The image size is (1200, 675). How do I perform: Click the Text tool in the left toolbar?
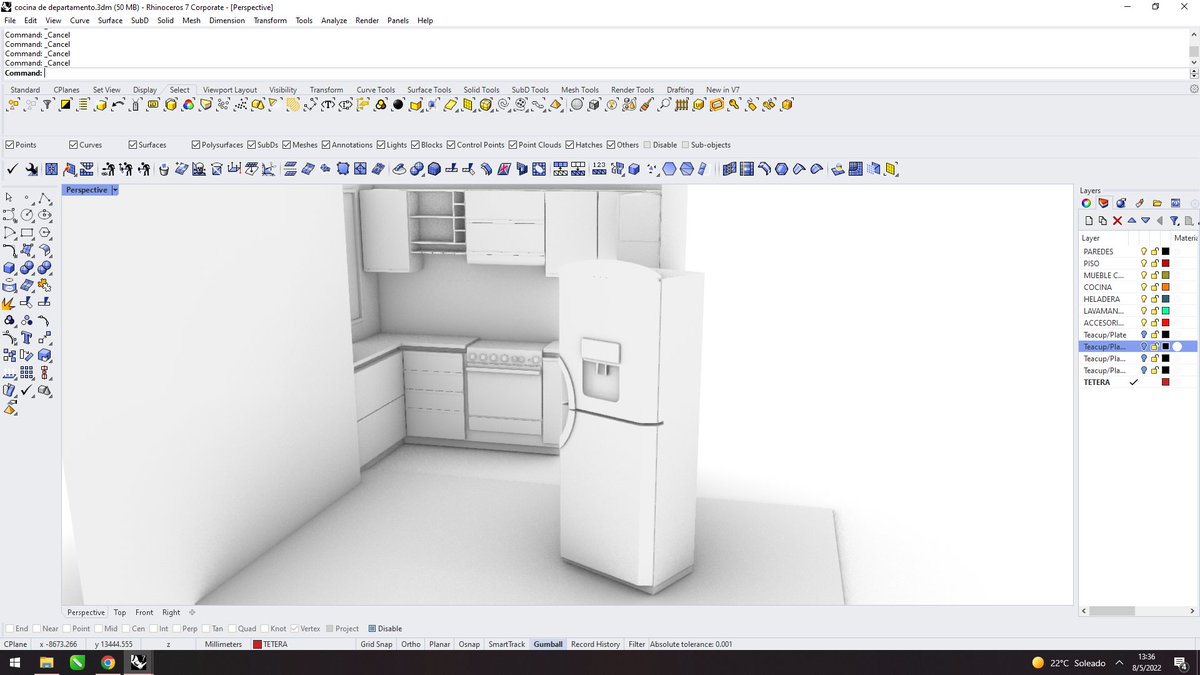[26, 338]
